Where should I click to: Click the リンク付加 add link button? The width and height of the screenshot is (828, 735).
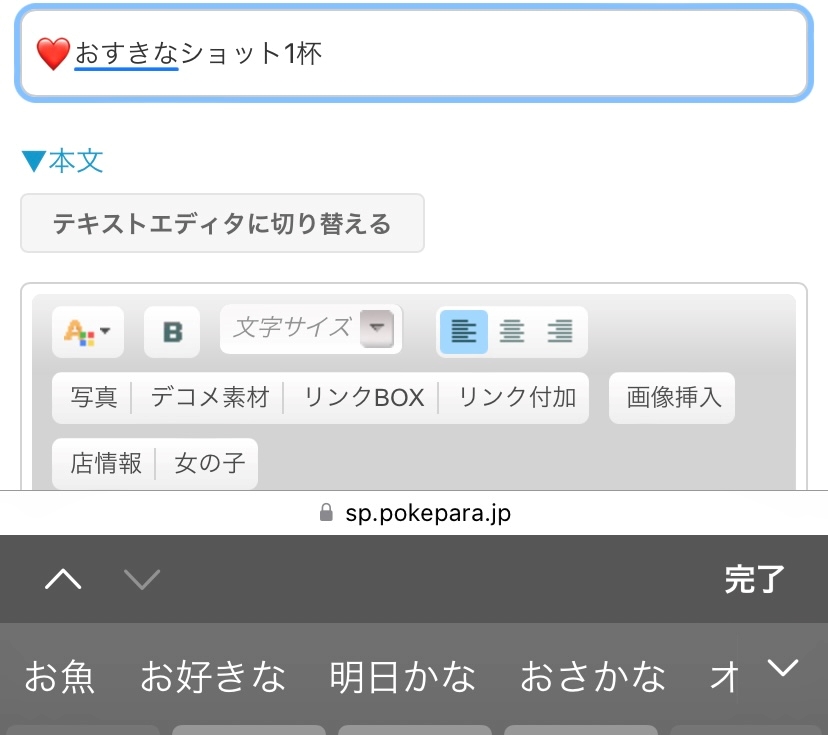[x=517, y=398]
